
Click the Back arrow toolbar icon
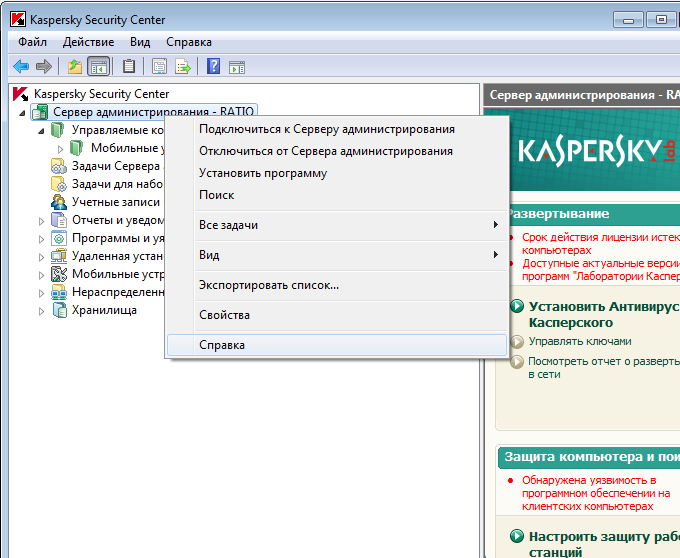pos(21,67)
